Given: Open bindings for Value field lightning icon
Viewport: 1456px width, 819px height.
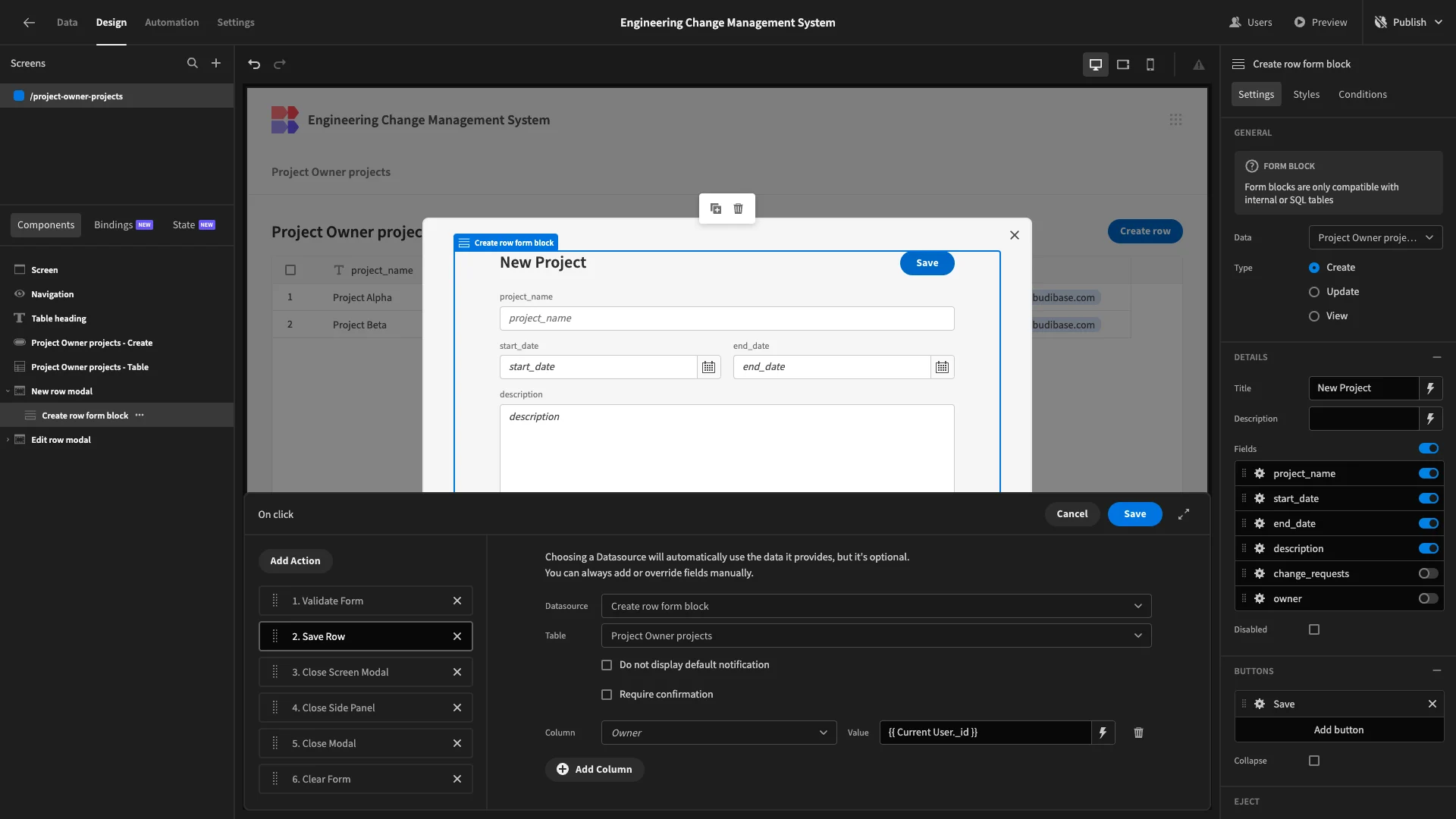Looking at the screenshot, I should tap(1103, 733).
